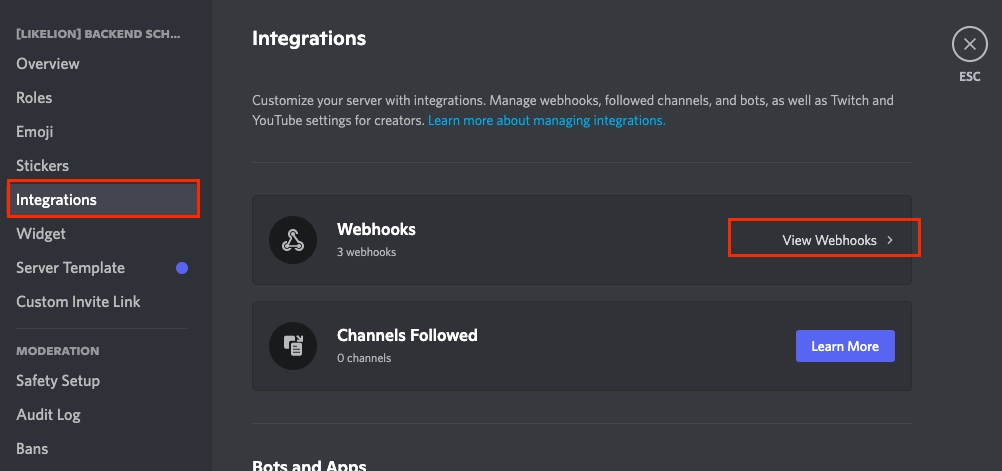Click the Webhooks card title
The height and width of the screenshot is (471, 1002).
click(x=376, y=229)
